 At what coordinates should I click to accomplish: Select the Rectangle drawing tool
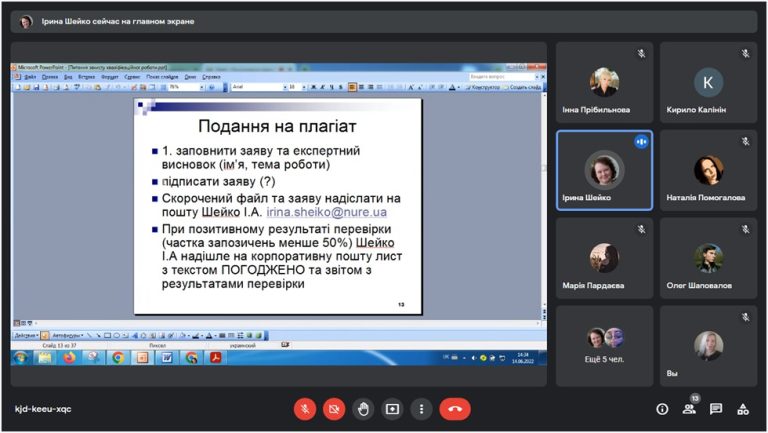tap(107, 336)
